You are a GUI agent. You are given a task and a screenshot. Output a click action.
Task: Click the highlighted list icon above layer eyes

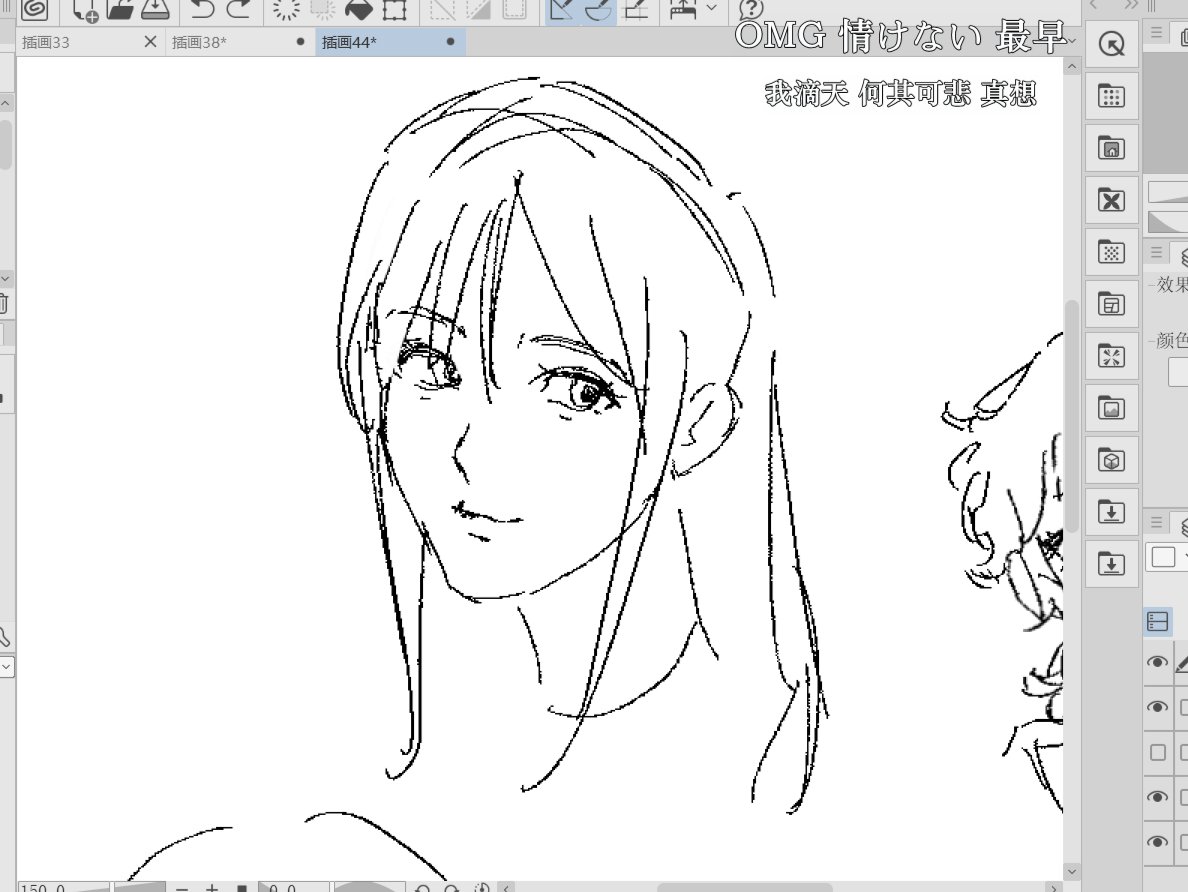tap(1158, 621)
